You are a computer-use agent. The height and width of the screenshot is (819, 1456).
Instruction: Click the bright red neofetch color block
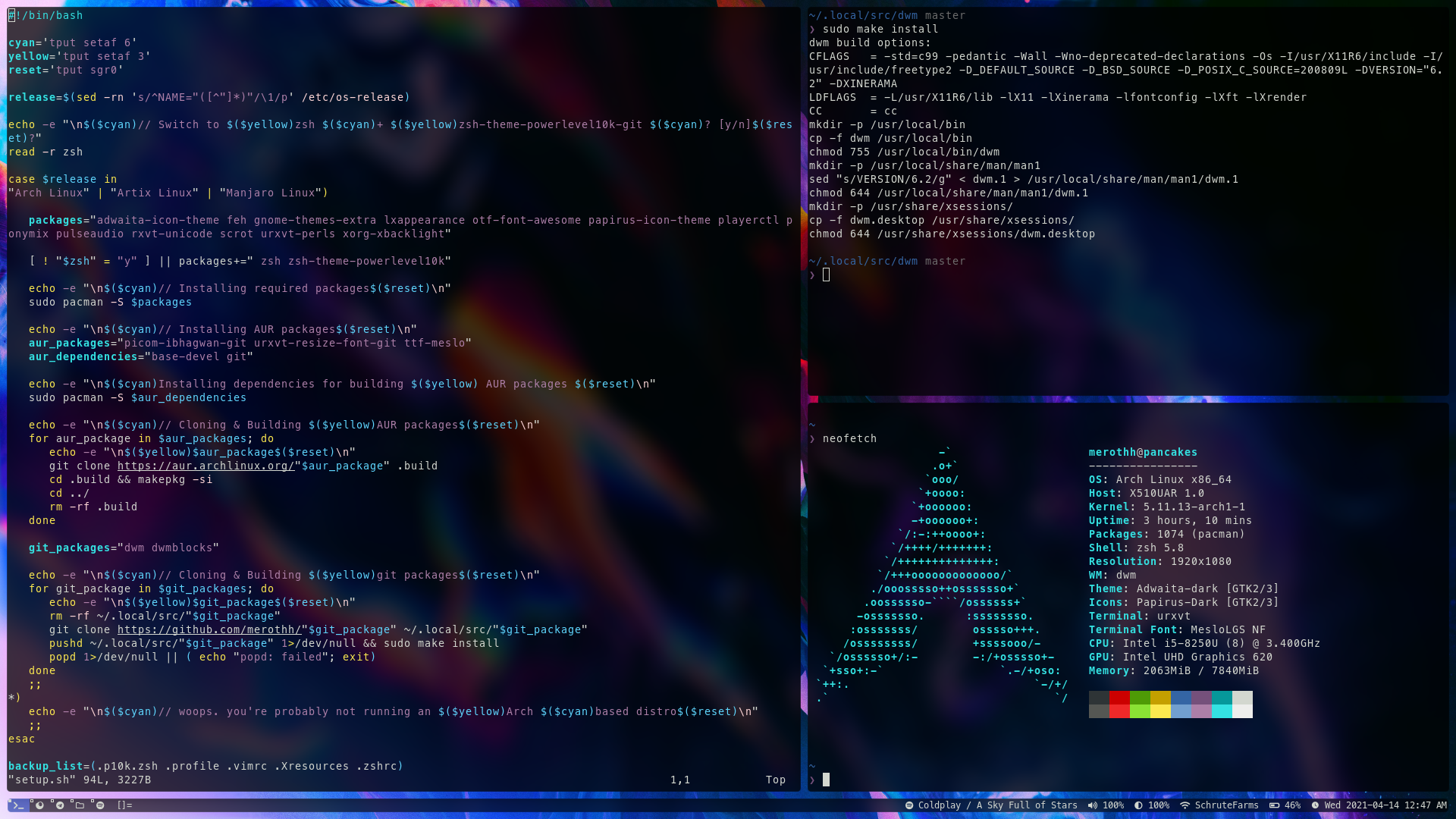click(1119, 711)
